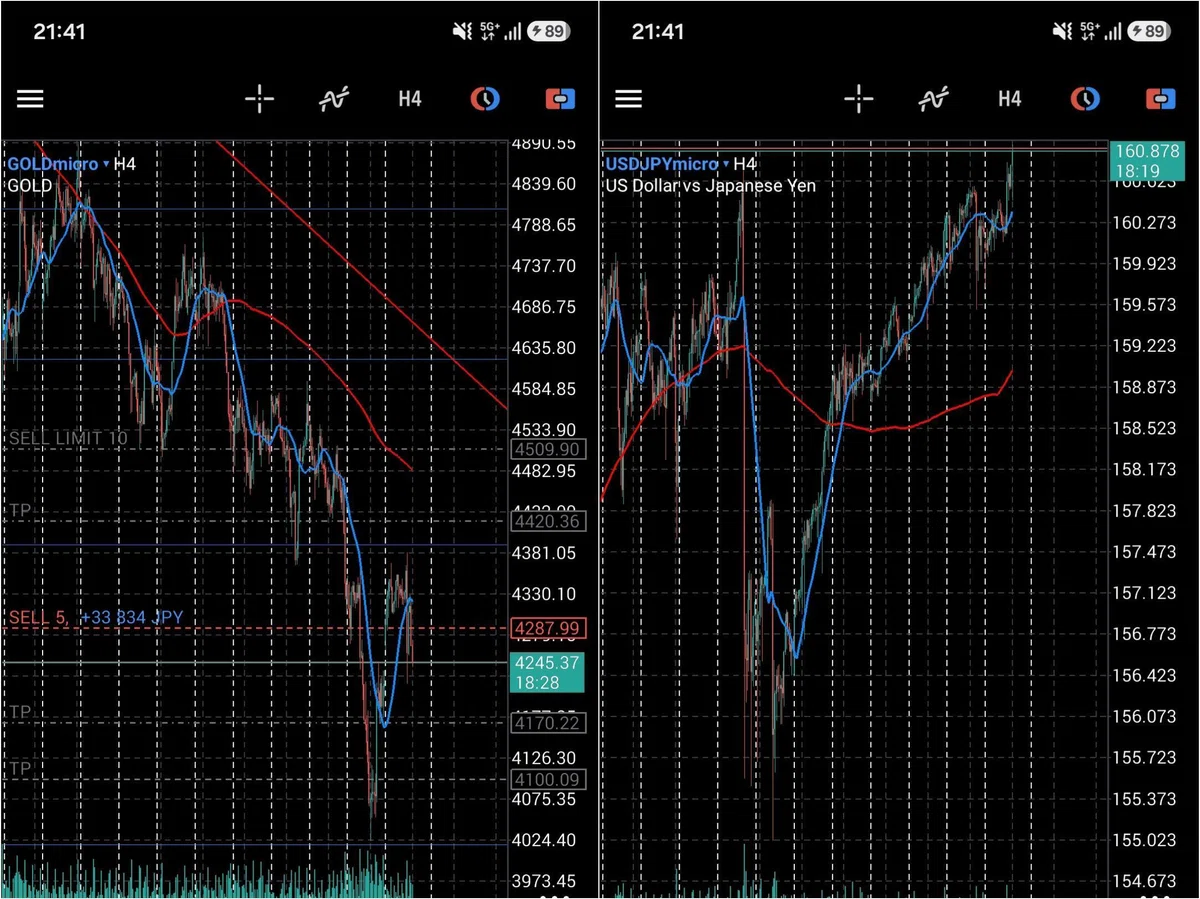Tap the 5G+ signal icon in right status bar
This screenshot has height=899, width=1200.
[1088, 31]
